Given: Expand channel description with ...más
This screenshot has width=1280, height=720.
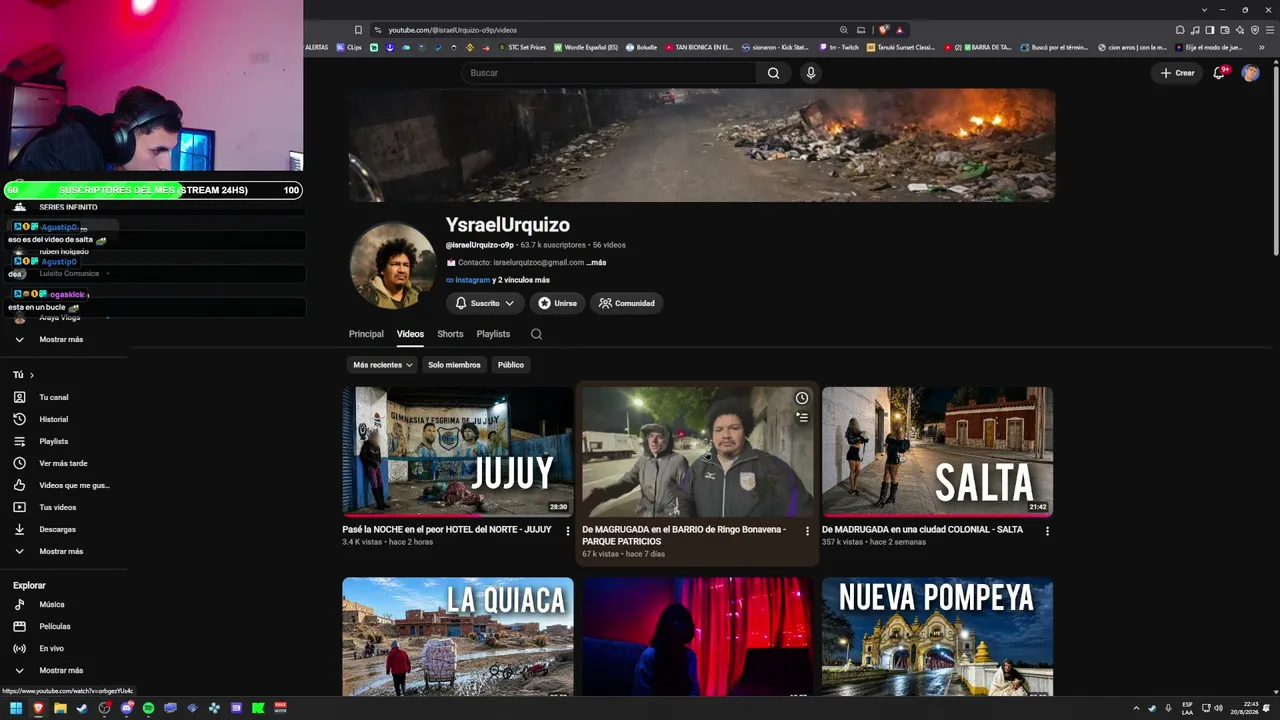Looking at the screenshot, I should click(x=596, y=263).
